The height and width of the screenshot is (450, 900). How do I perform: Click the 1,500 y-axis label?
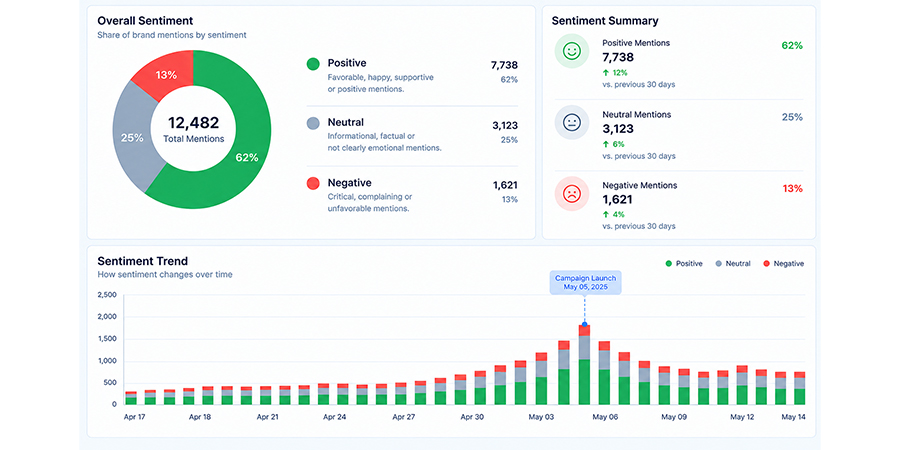pos(107,339)
